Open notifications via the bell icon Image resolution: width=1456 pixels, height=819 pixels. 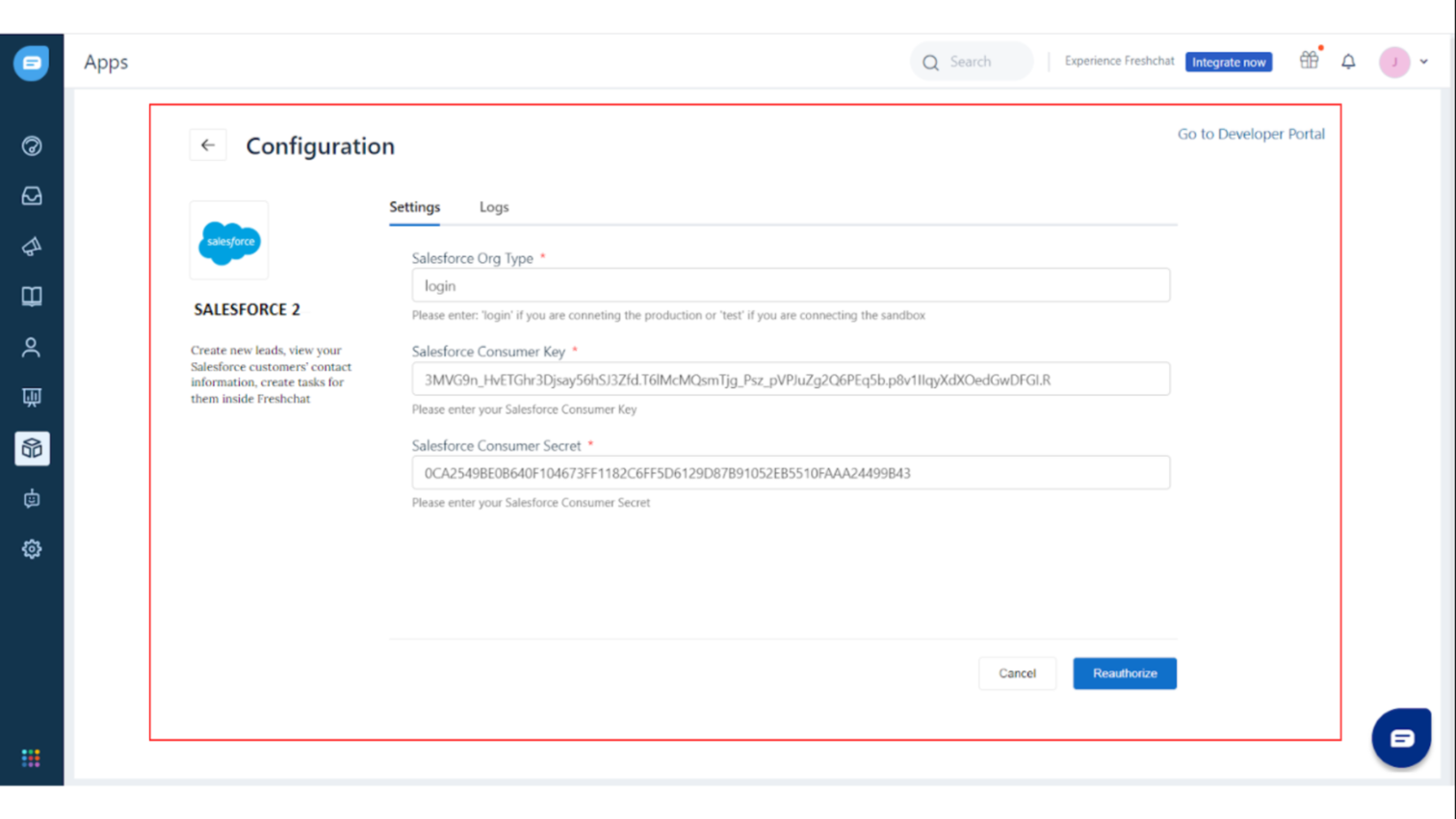[1348, 61]
